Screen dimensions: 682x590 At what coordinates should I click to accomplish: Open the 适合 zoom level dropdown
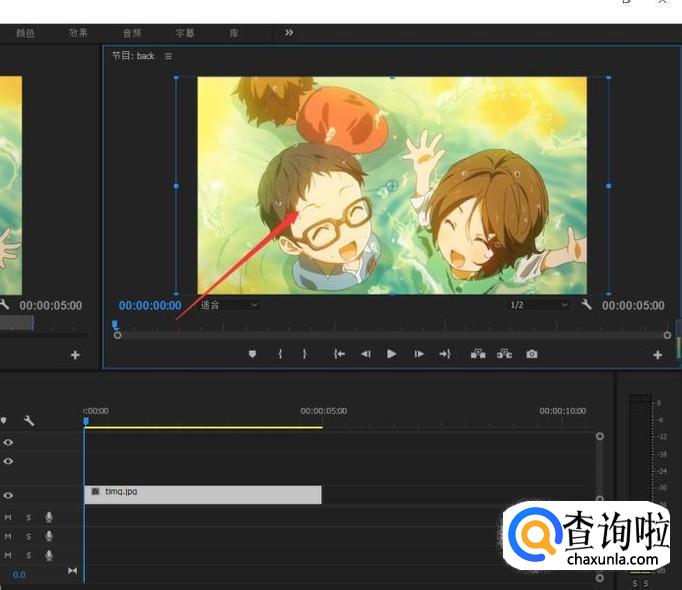pos(229,304)
